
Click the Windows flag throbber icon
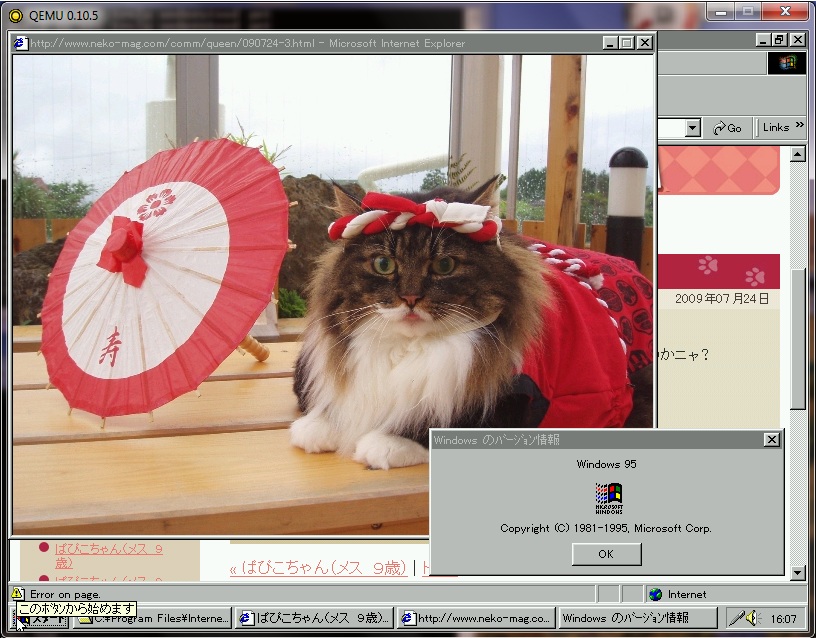tap(786, 63)
